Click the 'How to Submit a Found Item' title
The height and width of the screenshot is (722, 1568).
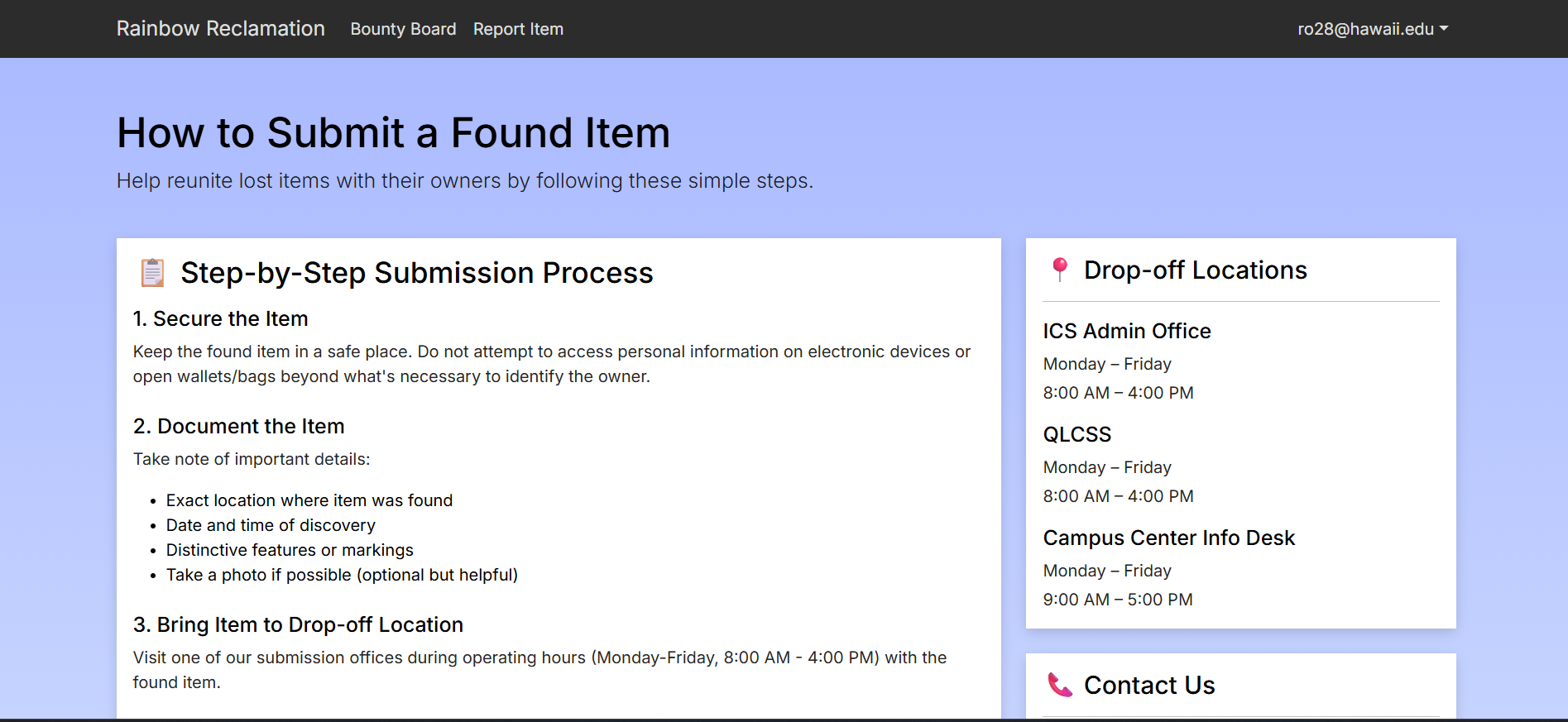(393, 132)
